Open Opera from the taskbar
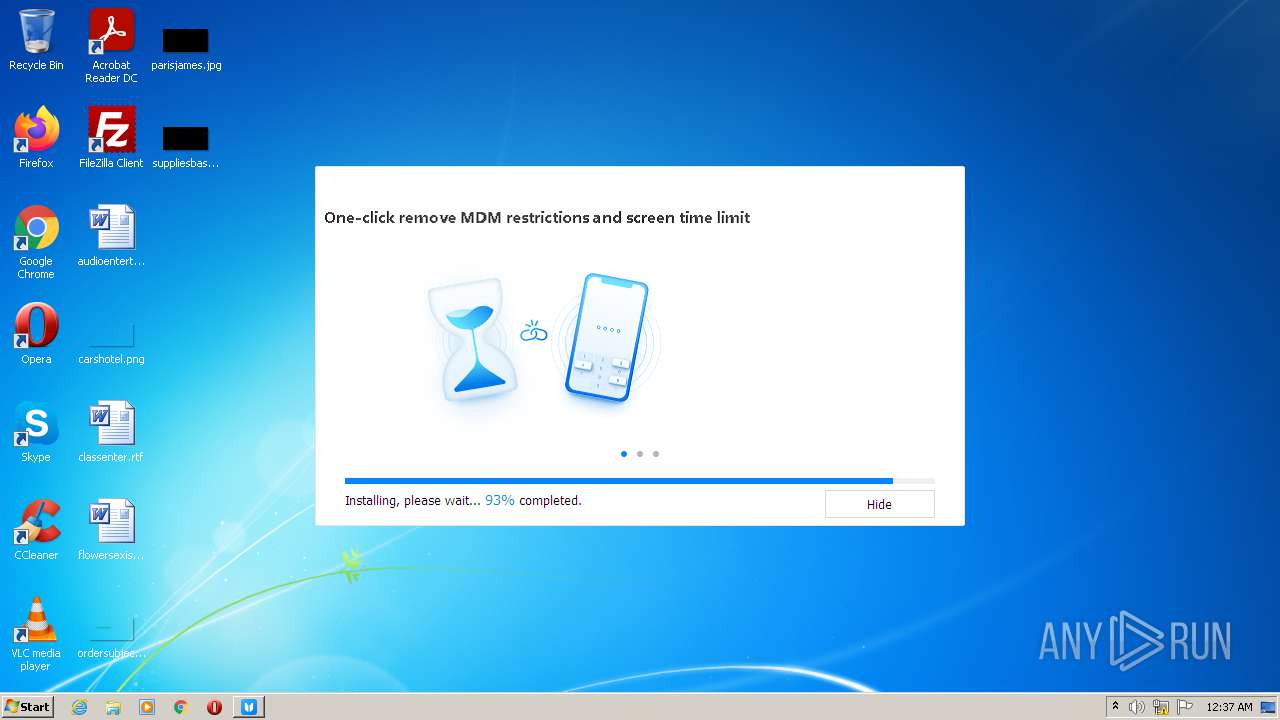Screen dimensions: 1280x720 click(x=214, y=707)
